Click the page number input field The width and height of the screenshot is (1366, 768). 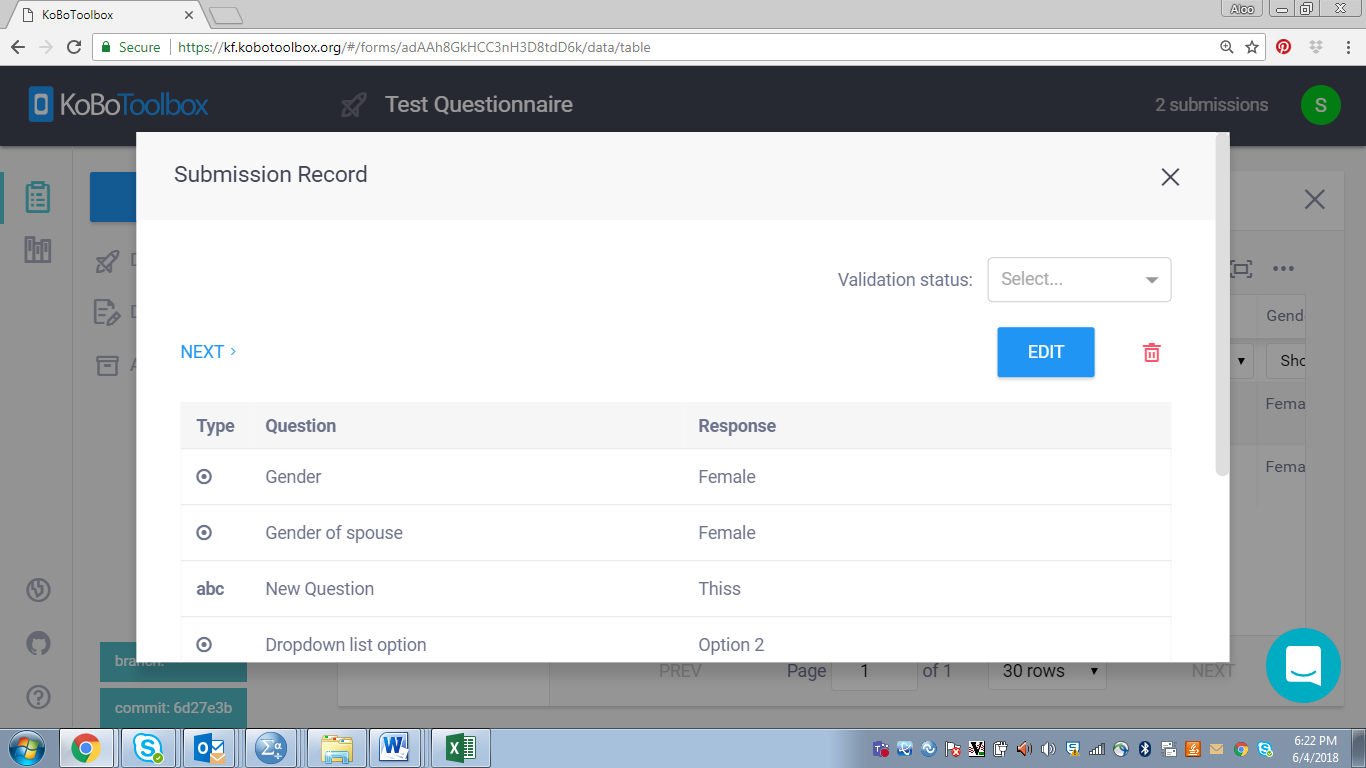click(x=873, y=671)
